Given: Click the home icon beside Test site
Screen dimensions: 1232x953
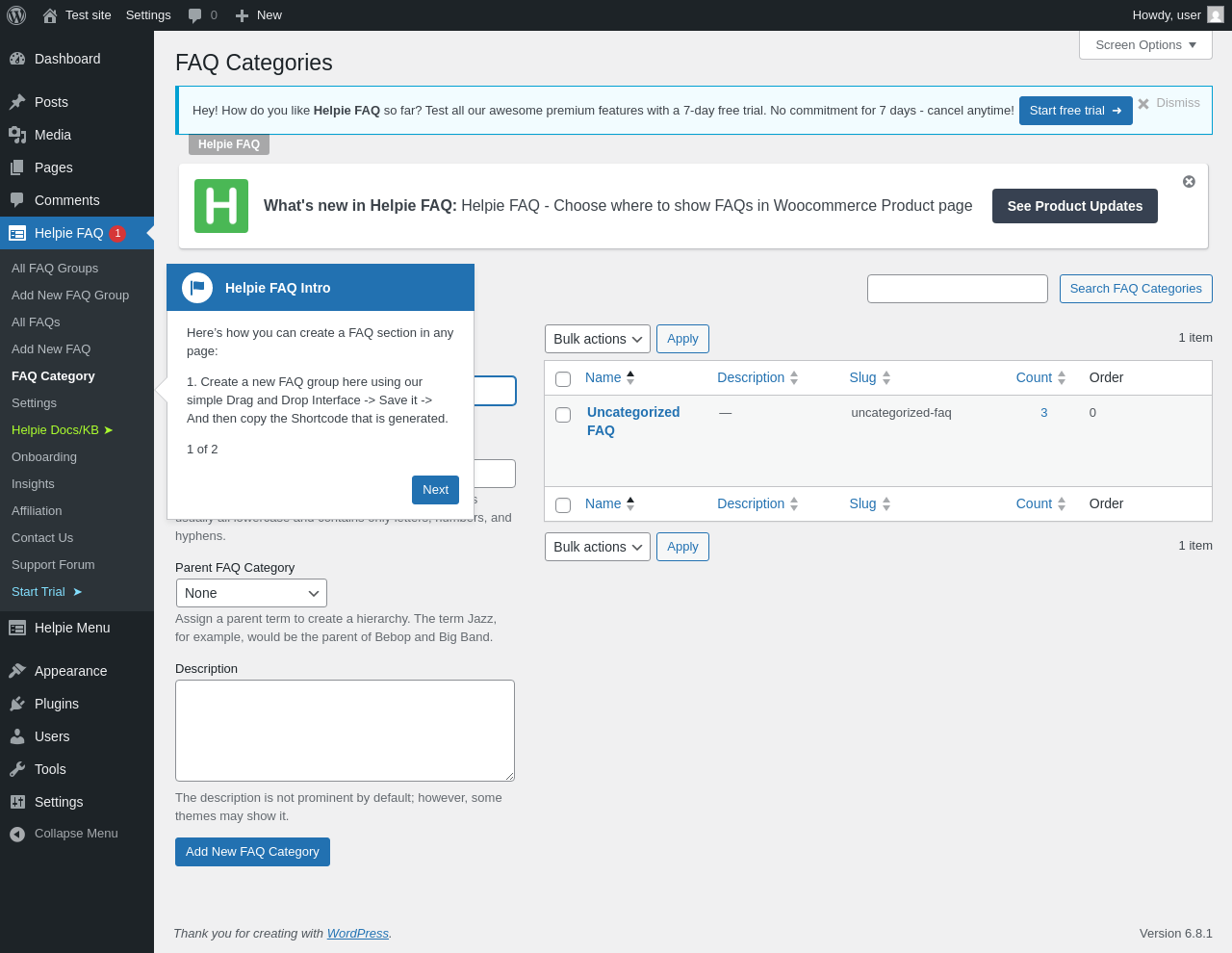Looking at the screenshot, I should pyautogui.click(x=50, y=15).
